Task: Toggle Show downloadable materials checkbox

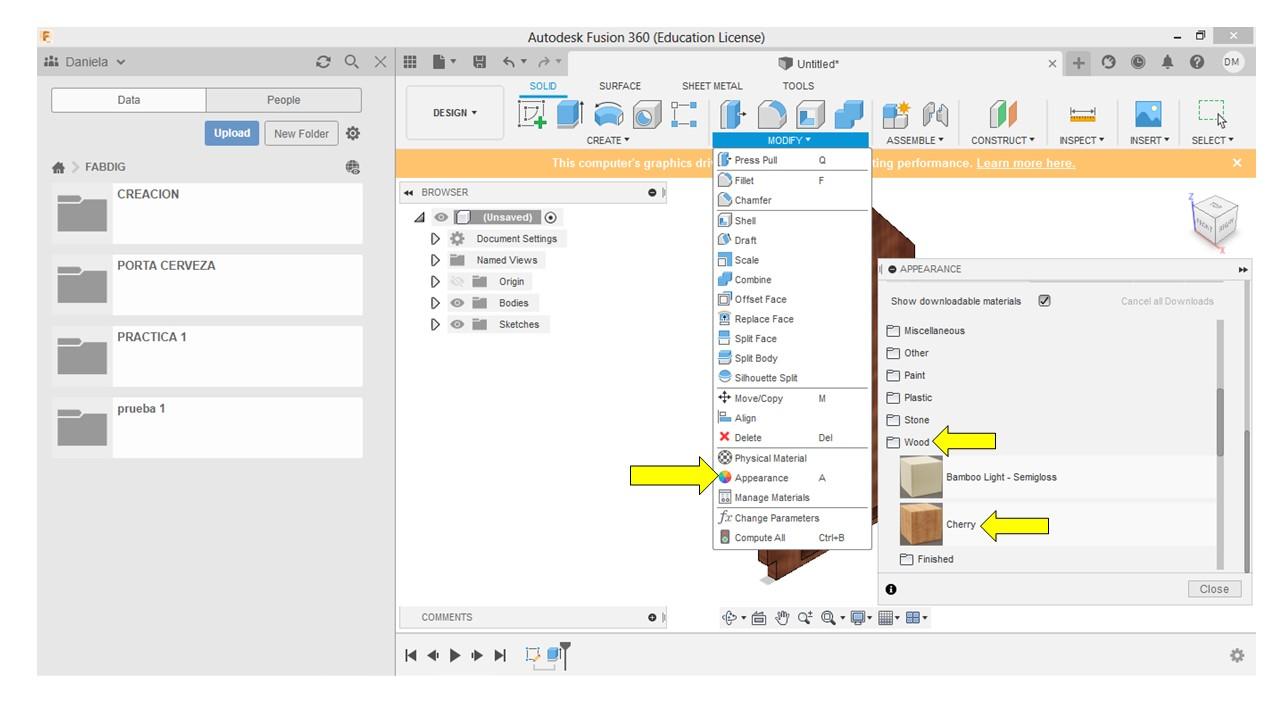Action: [1045, 301]
